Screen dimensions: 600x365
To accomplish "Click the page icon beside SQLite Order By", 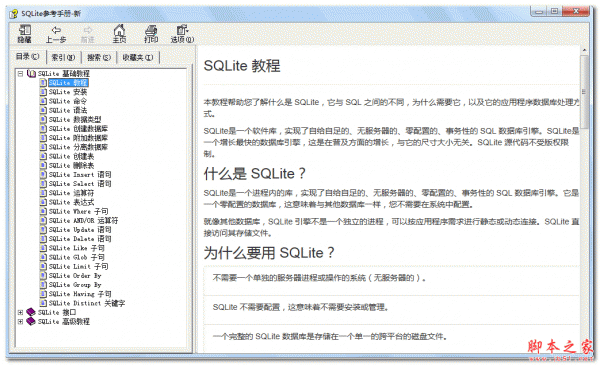I will click(43, 275).
